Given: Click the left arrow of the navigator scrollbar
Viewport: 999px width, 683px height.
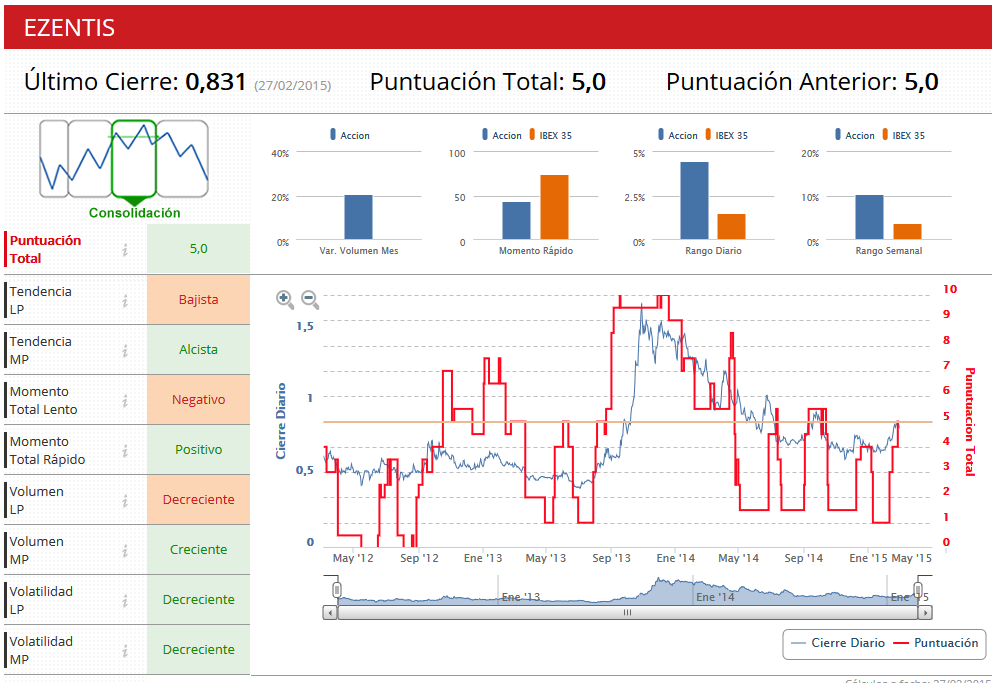Looking at the screenshot, I should pyautogui.click(x=329, y=613).
